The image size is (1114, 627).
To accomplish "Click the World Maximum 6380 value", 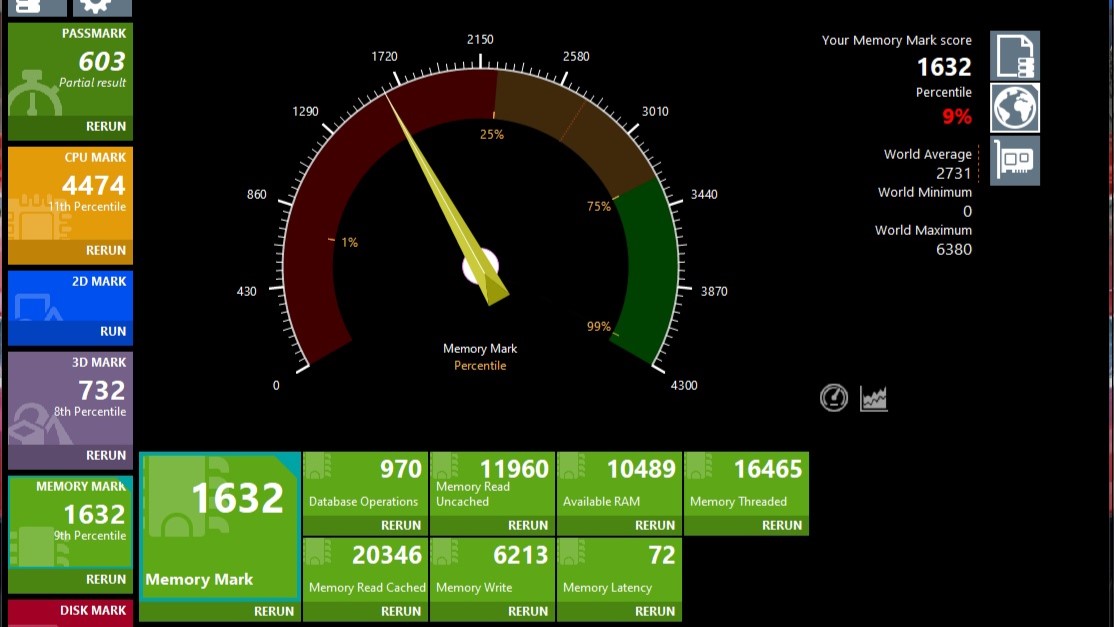I will point(953,249).
